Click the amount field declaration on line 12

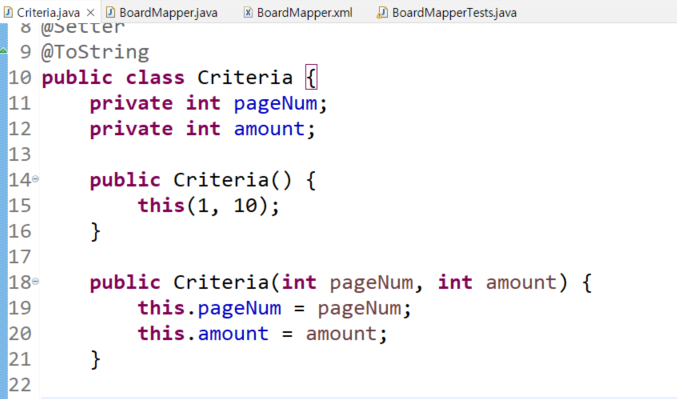(x=269, y=129)
